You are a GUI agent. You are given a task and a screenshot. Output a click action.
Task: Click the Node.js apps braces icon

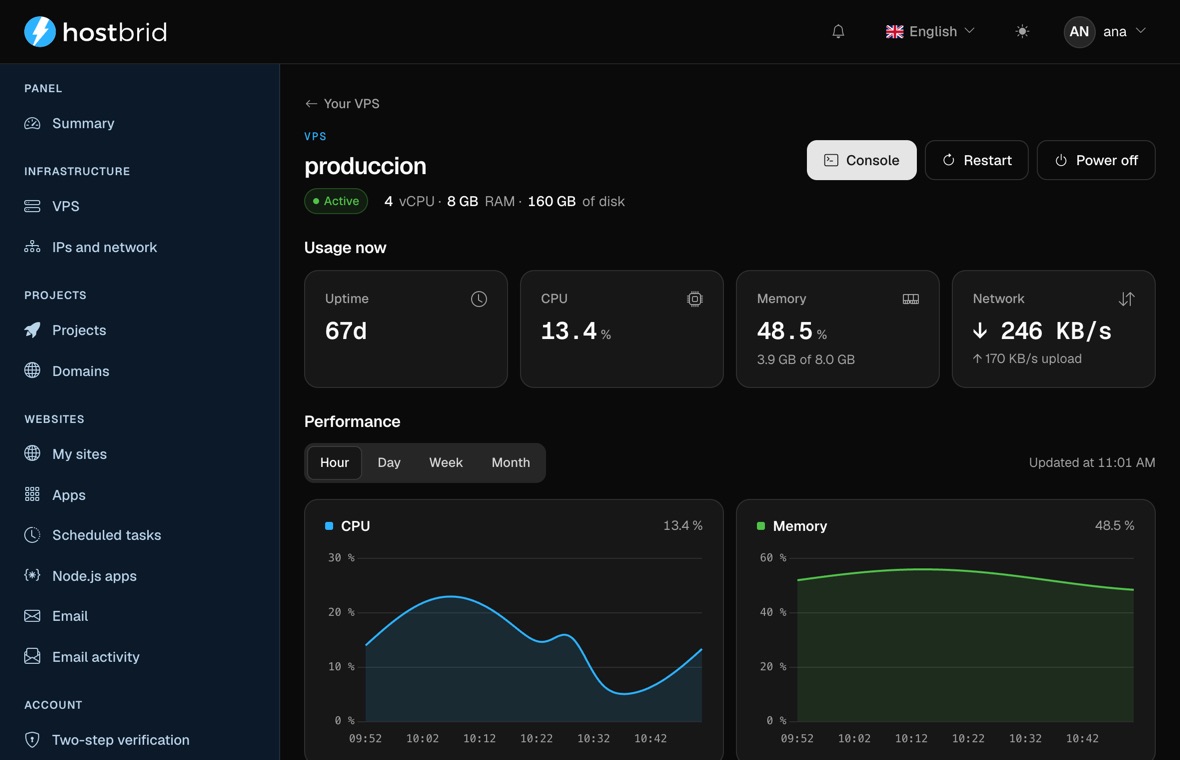[32, 575]
